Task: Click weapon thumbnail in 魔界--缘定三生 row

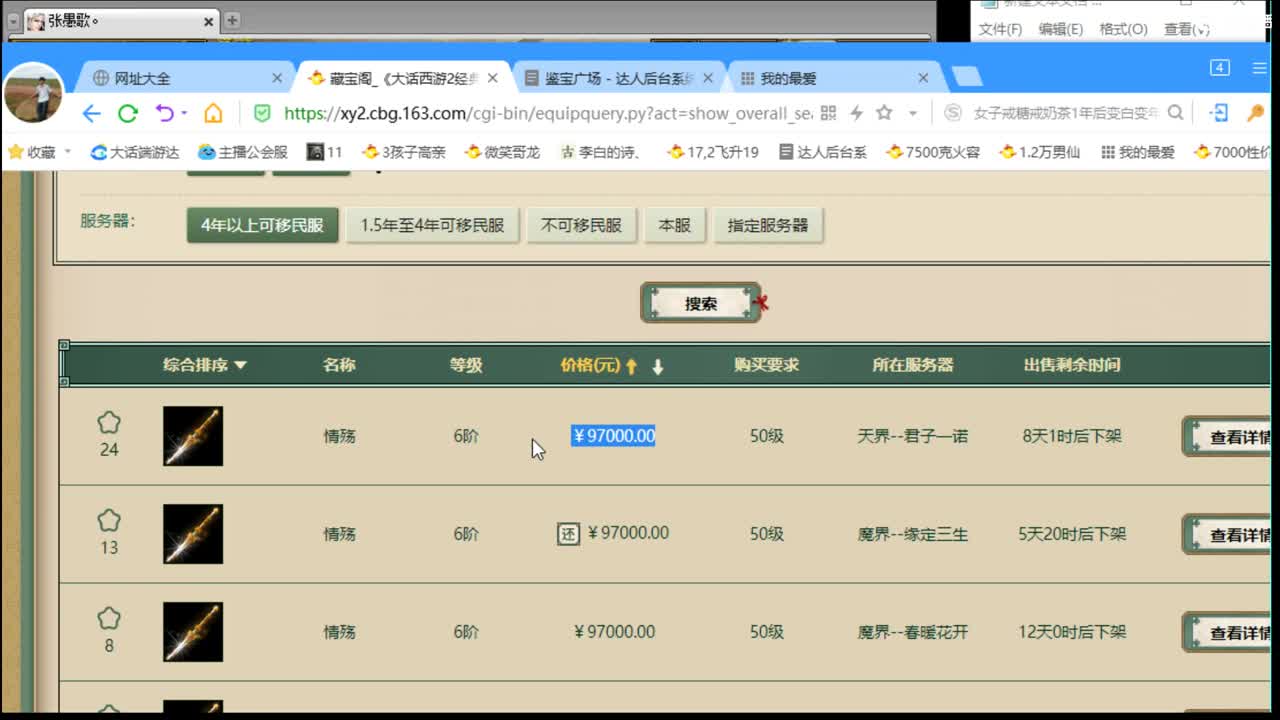Action: (x=193, y=534)
